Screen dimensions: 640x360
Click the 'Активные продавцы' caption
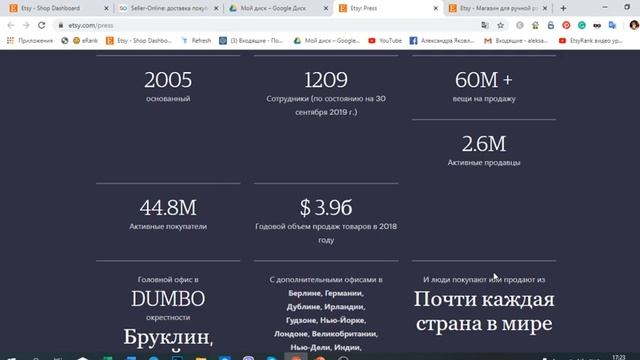(484, 162)
